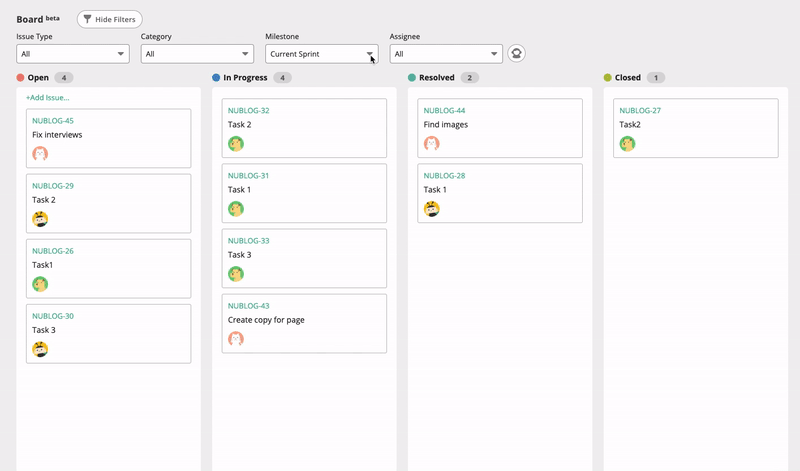Click assignee avatar on NUBLOG-43 card
The width and height of the screenshot is (800, 471).
pyautogui.click(x=236, y=339)
